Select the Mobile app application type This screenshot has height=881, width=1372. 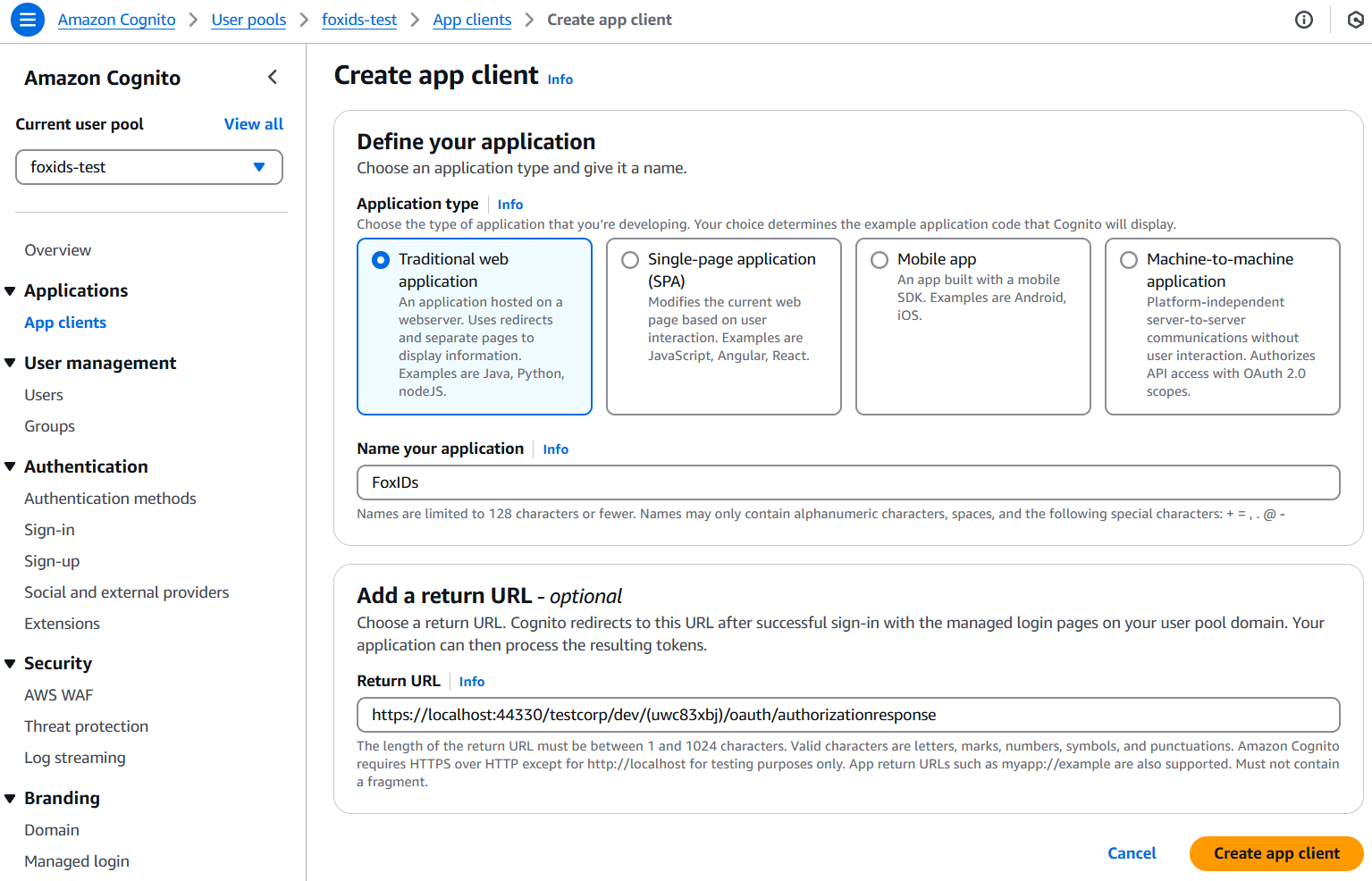pos(880,259)
